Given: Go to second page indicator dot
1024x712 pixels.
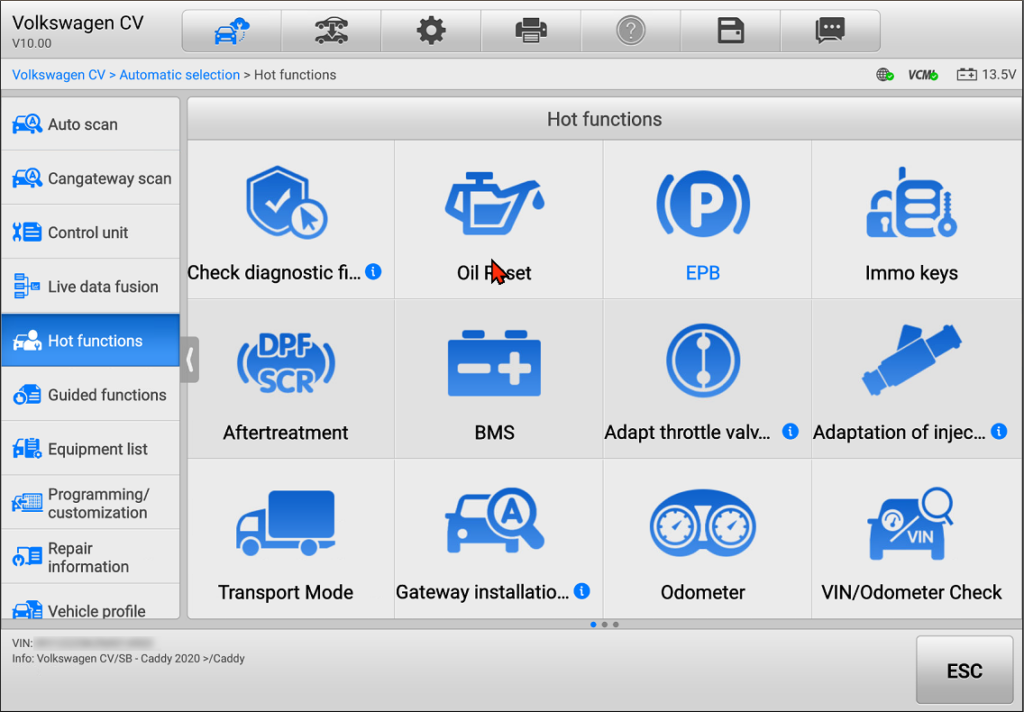Looking at the screenshot, I should pyautogui.click(x=605, y=624).
